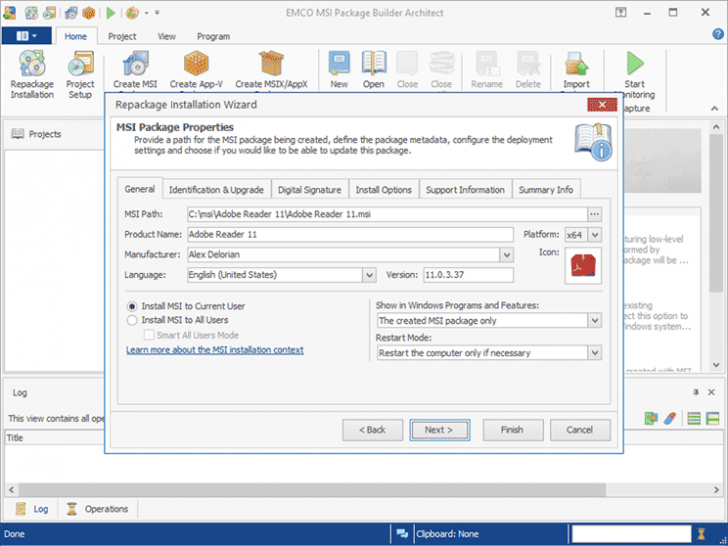
Task: Click the Rename ribbon icon
Action: (x=487, y=64)
